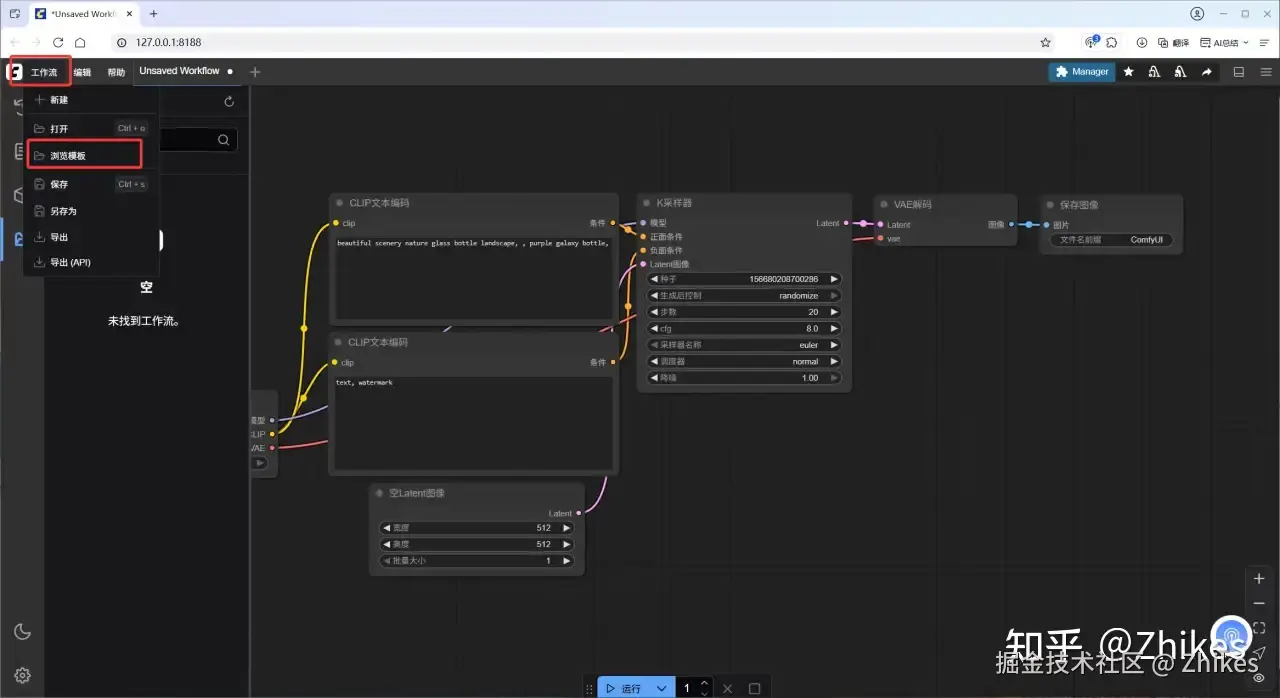The height and width of the screenshot is (698, 1280).
Task: Cancel the current run with X icon
Action: click(x=727, y=688)
